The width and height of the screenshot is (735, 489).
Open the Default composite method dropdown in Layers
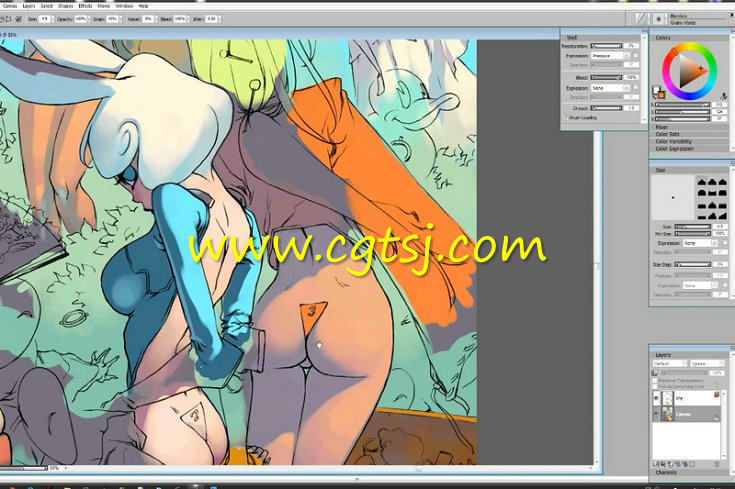coord(669,364)
